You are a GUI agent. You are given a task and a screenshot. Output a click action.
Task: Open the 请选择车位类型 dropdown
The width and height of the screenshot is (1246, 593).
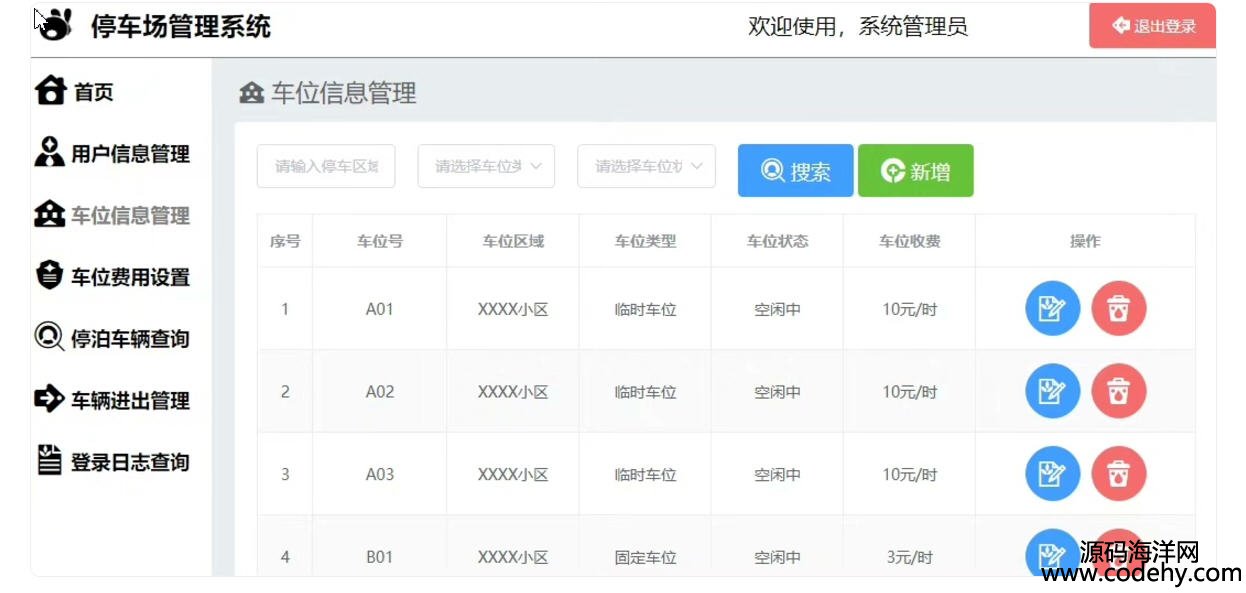486,166
